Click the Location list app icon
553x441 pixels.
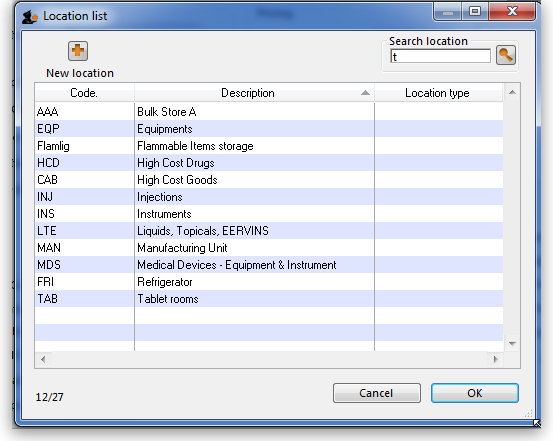[x=30, y=17]
